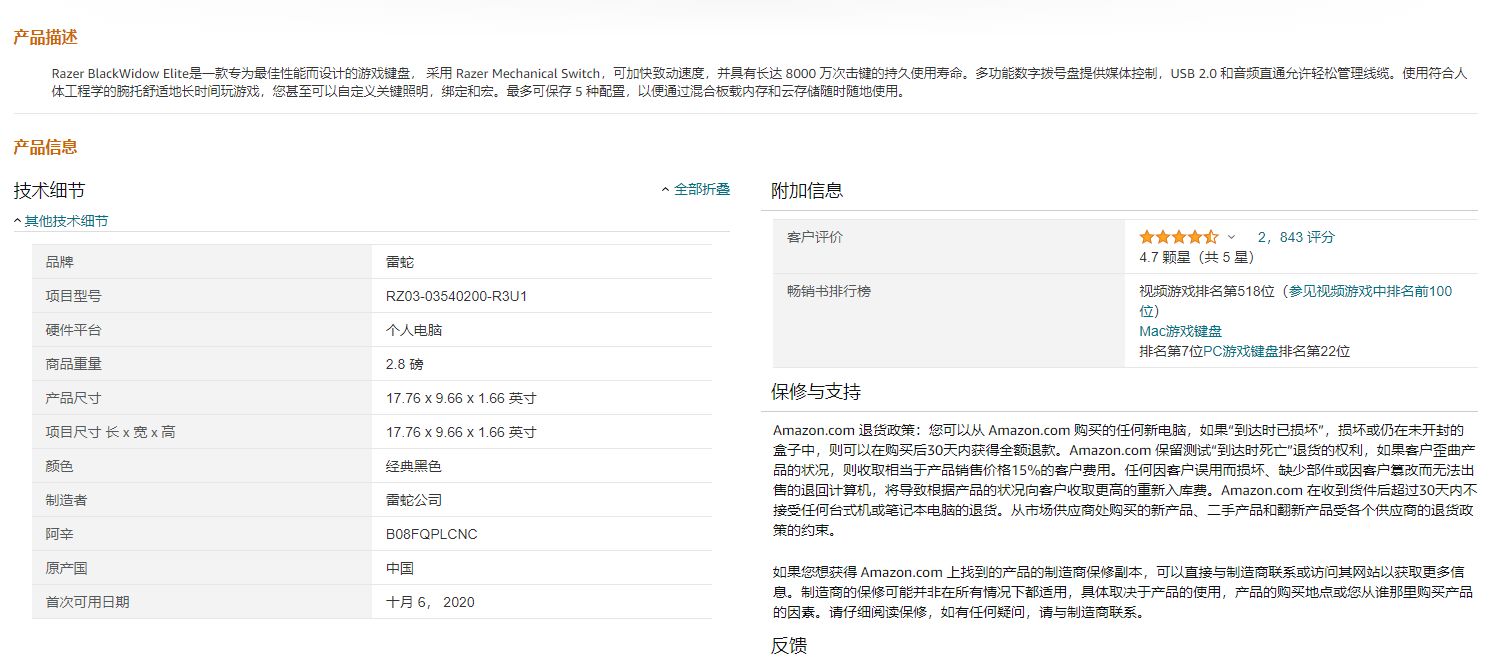Screen dimensions: 1492x664
Task: Click the weight value 2.8 磅
Action: tap(405, 364)
